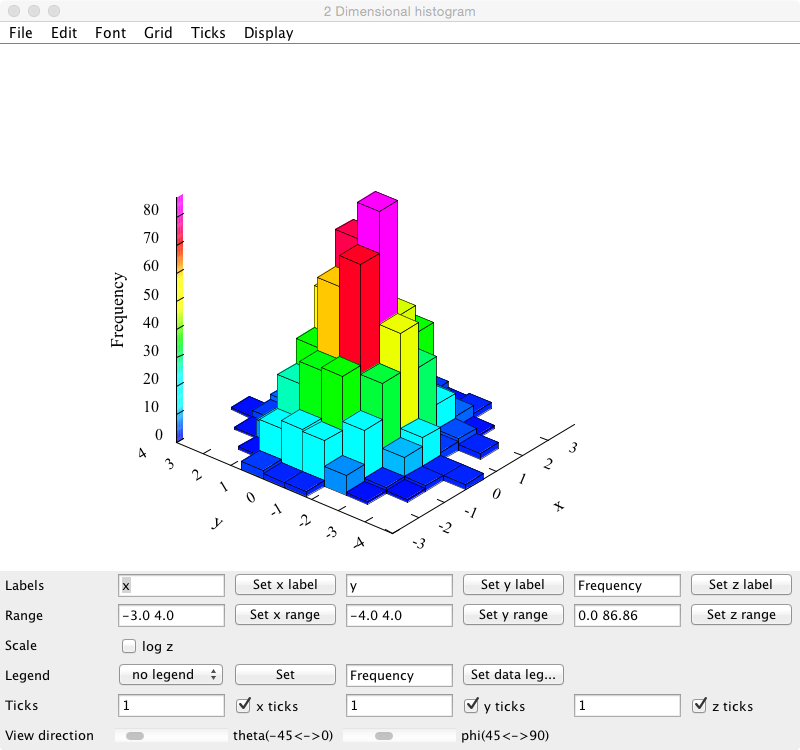The image size is (800, 750).
Task: Focus the z range field showing 0.0 86.86
Action: click(x=627, y=615)
